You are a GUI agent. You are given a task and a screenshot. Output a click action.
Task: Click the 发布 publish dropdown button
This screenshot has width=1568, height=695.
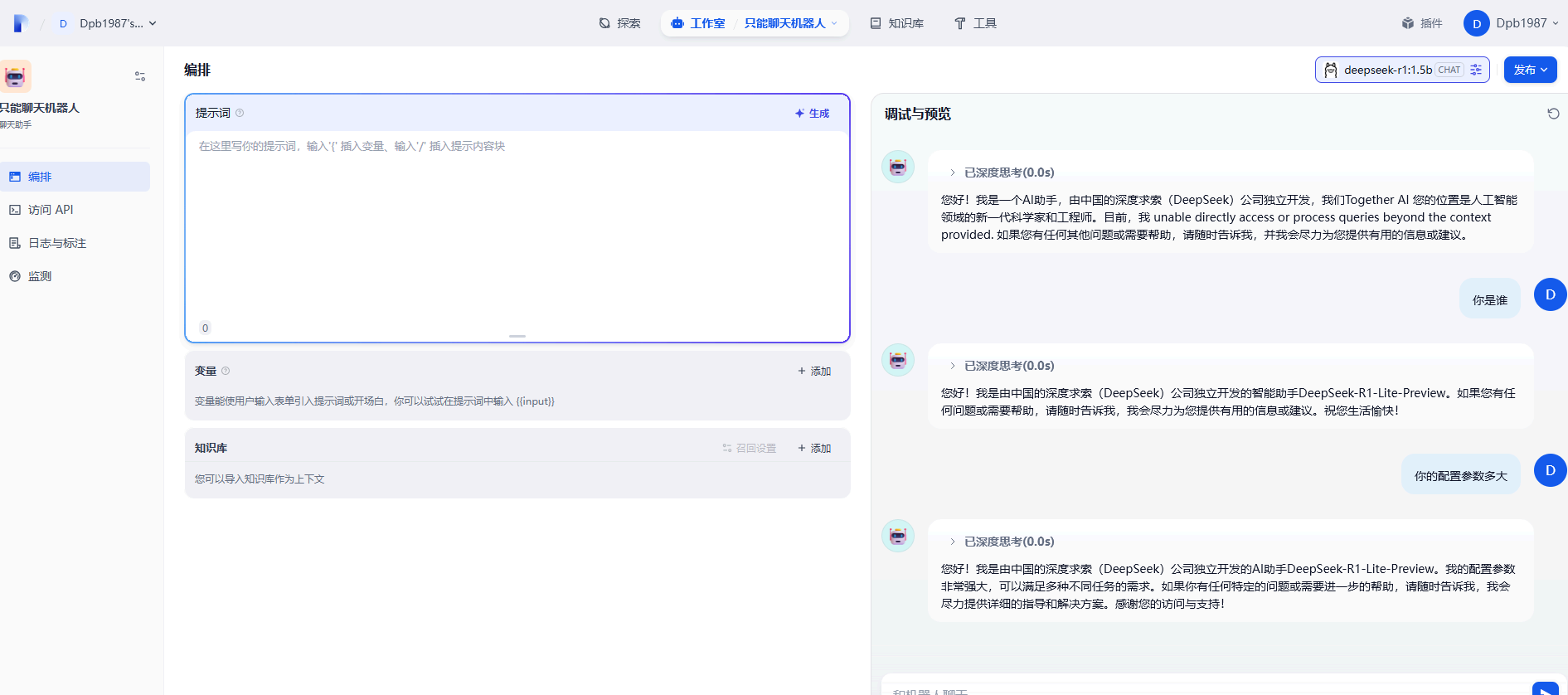click(x=1530, y=70)
